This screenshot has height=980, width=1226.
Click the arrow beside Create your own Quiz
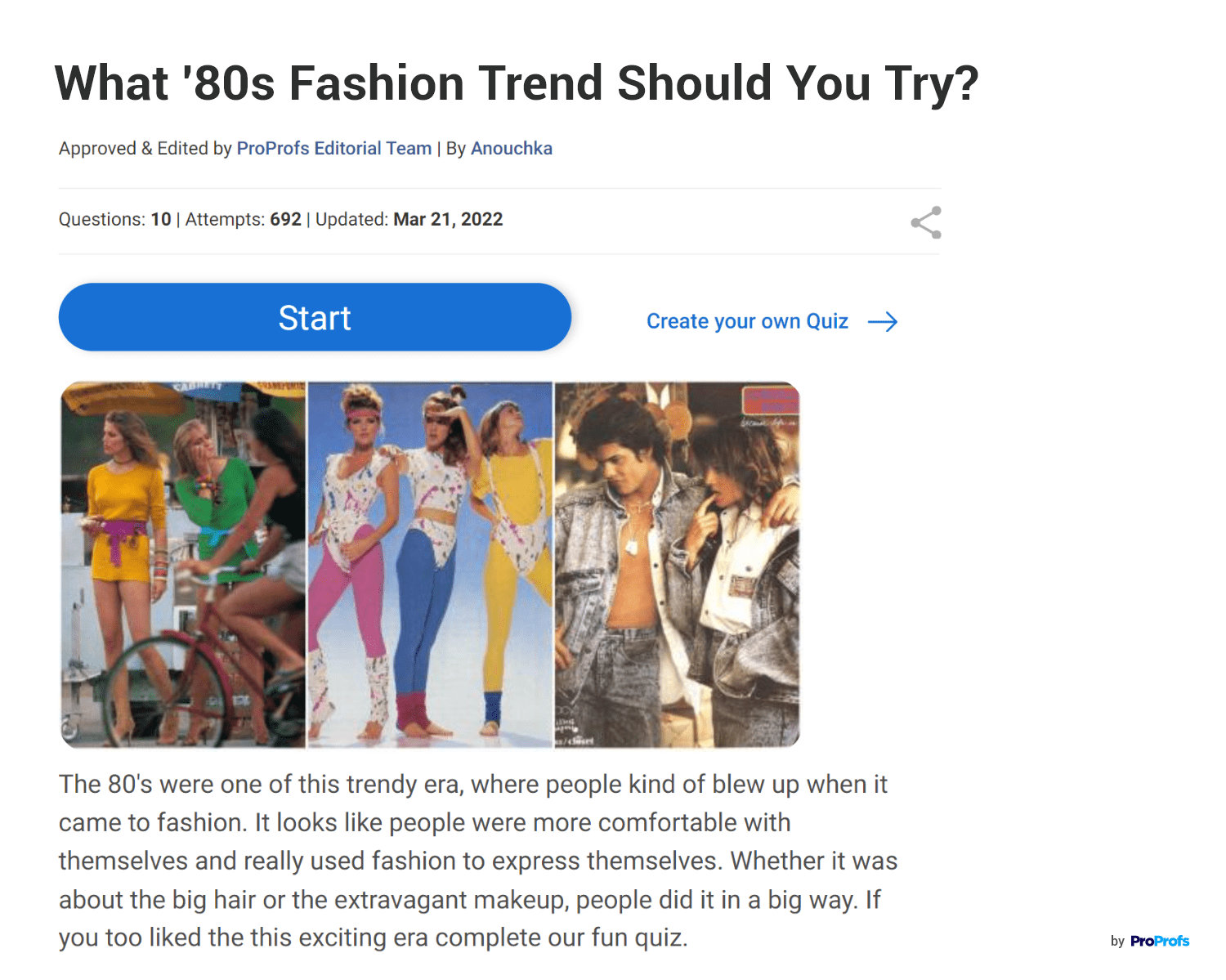(x=883, y=322)
